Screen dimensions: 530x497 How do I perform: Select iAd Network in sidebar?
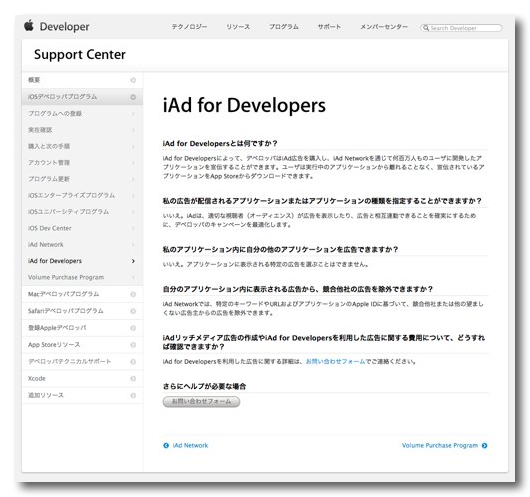82,244
